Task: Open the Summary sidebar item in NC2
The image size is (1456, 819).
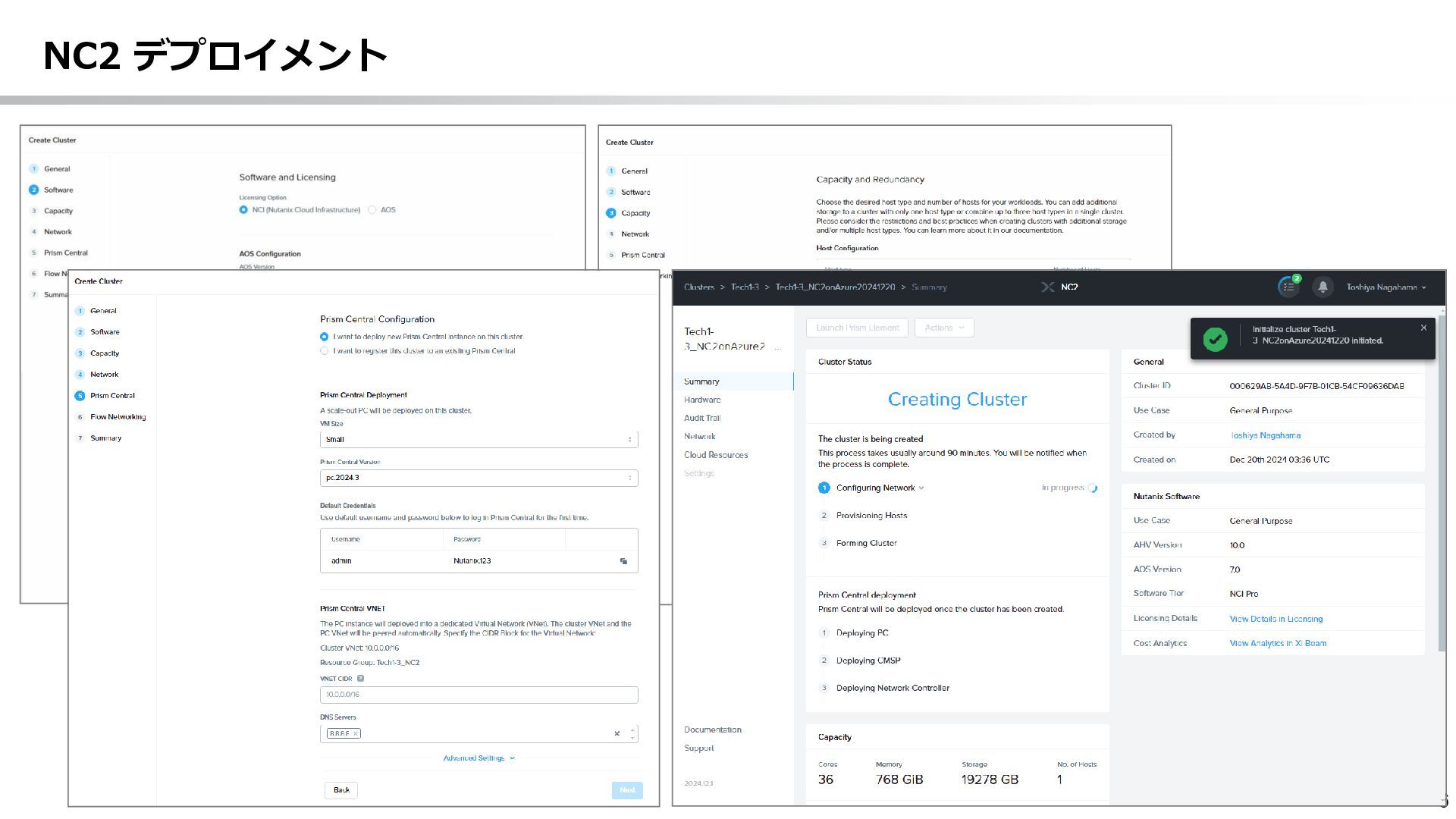Action: tap(701, 381)
